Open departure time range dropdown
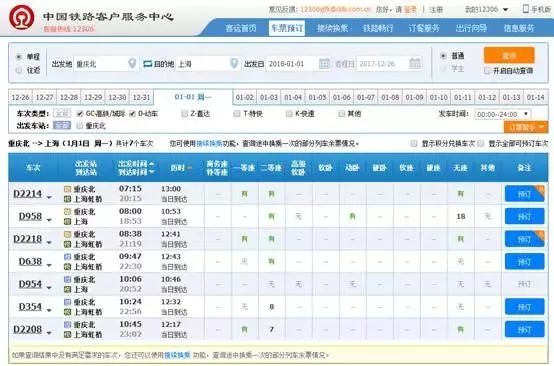The image size is (554, 366). tap(503, 114)
